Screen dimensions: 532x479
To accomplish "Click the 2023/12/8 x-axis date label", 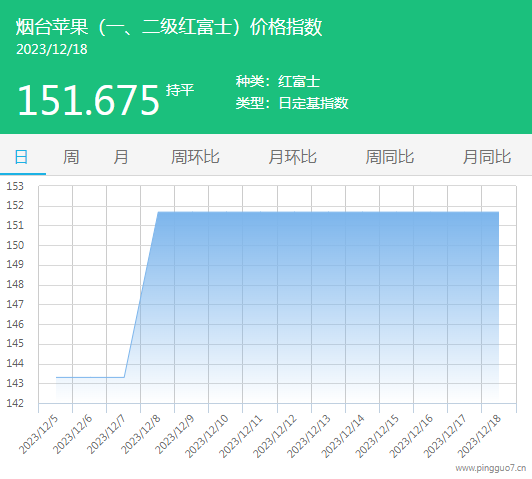I will coord(141,435).
